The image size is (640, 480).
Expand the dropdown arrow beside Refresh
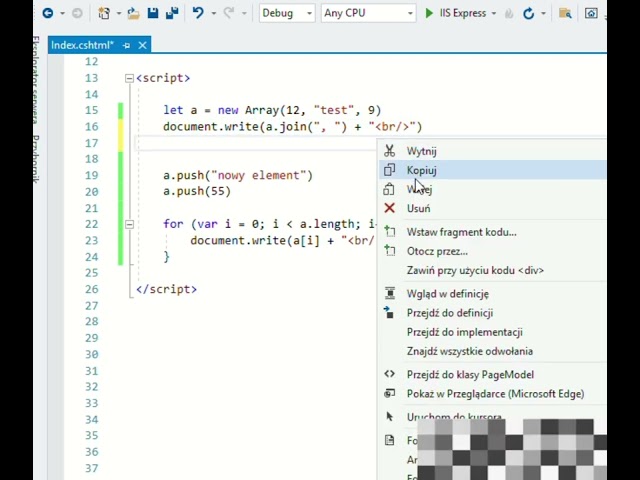point(543,13)
